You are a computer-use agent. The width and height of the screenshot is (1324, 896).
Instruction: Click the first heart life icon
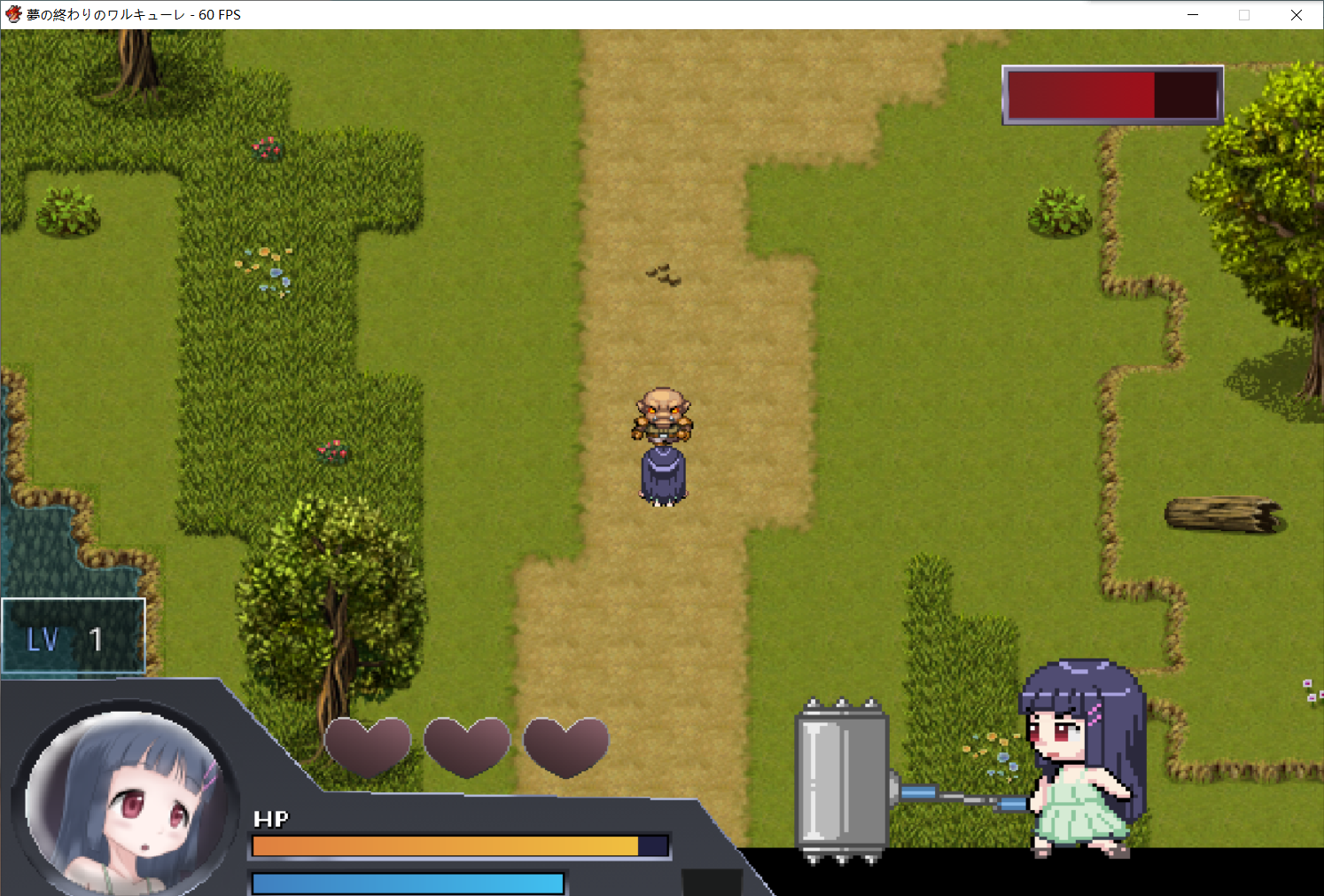pos(368,747)
